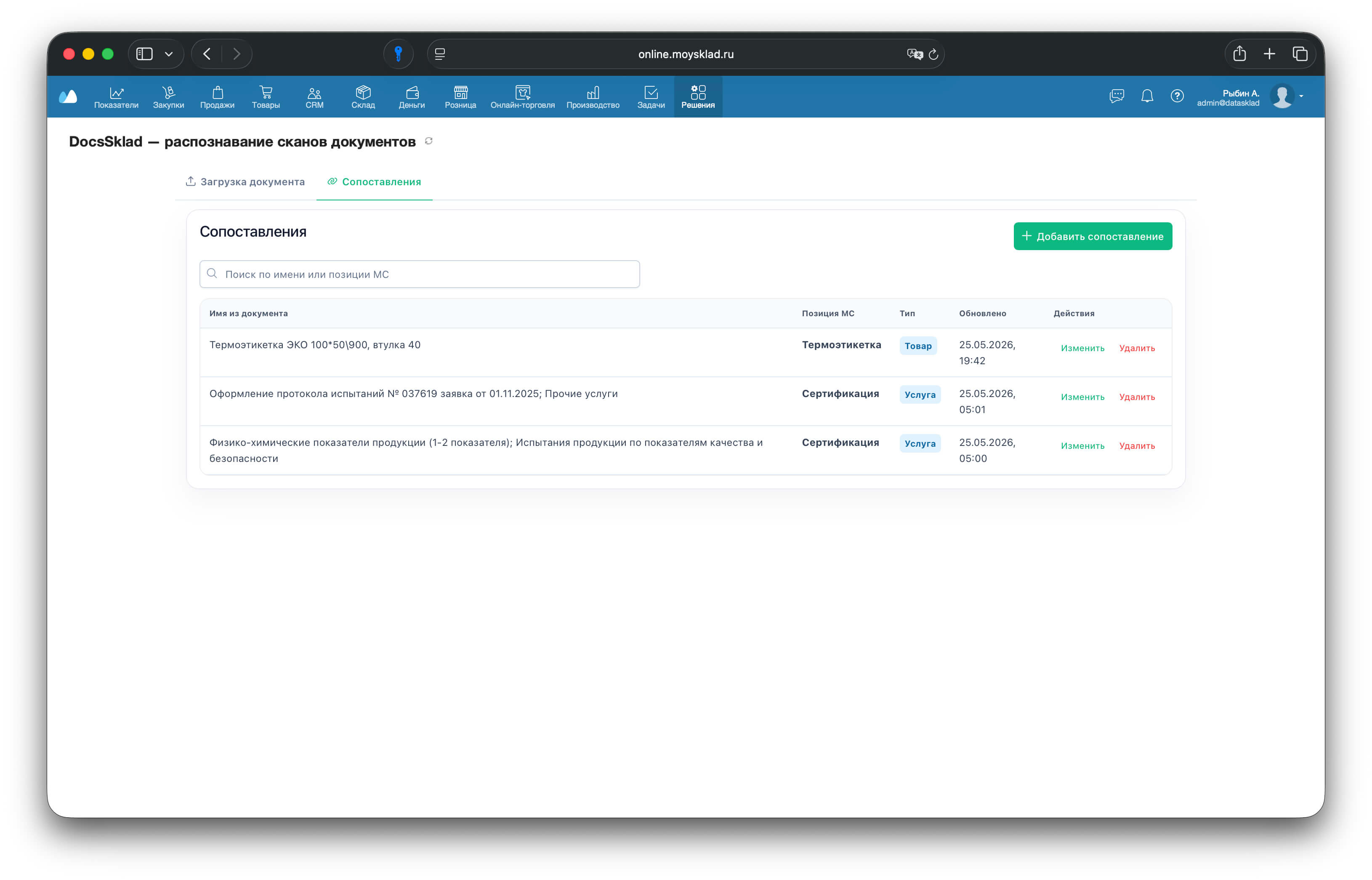Click Услуга badge in Физико-химические row
Image resolution: width=1372 pixels, height=880 pixels.
click(x=920, y=443)
